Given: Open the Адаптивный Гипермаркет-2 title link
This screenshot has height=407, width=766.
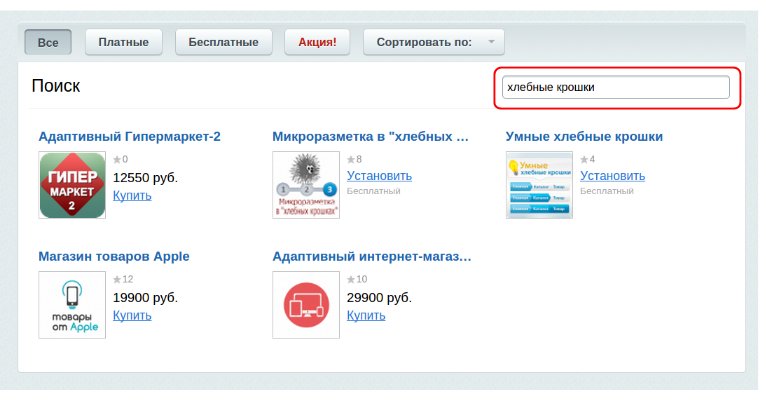Looking at the screenshot, I should coord(129,136).
